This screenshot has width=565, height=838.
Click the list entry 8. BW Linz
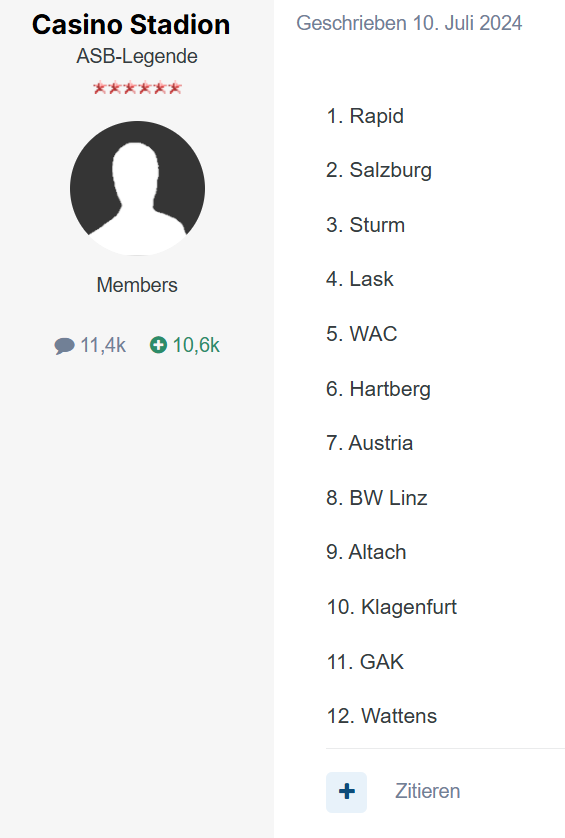(377, 498)
